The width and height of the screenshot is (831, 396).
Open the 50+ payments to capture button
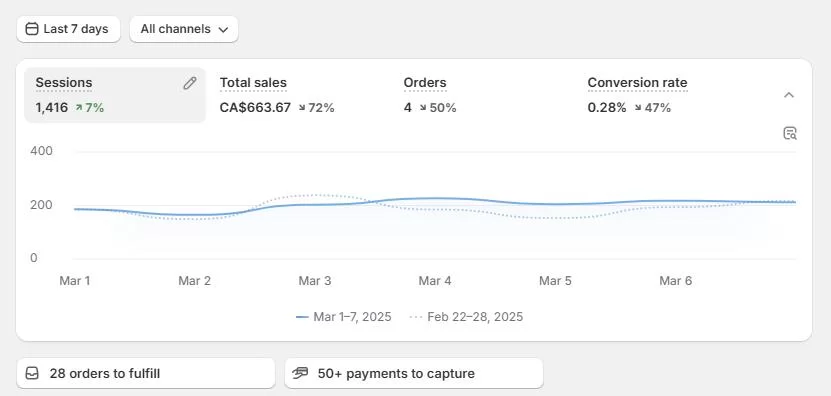(414, 373)
